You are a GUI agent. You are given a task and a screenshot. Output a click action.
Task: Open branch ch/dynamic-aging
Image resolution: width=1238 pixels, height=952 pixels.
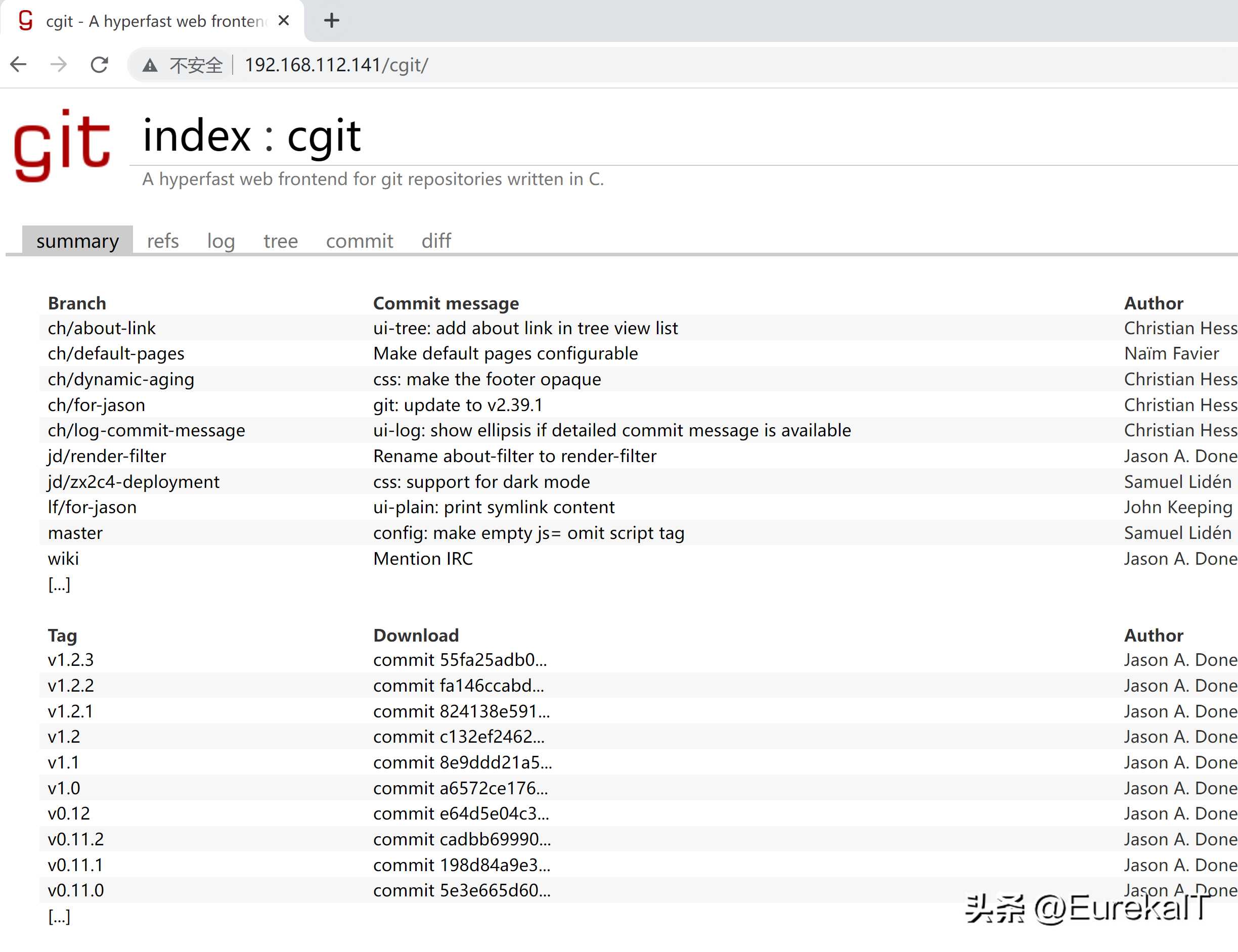[x=121, y=379]
